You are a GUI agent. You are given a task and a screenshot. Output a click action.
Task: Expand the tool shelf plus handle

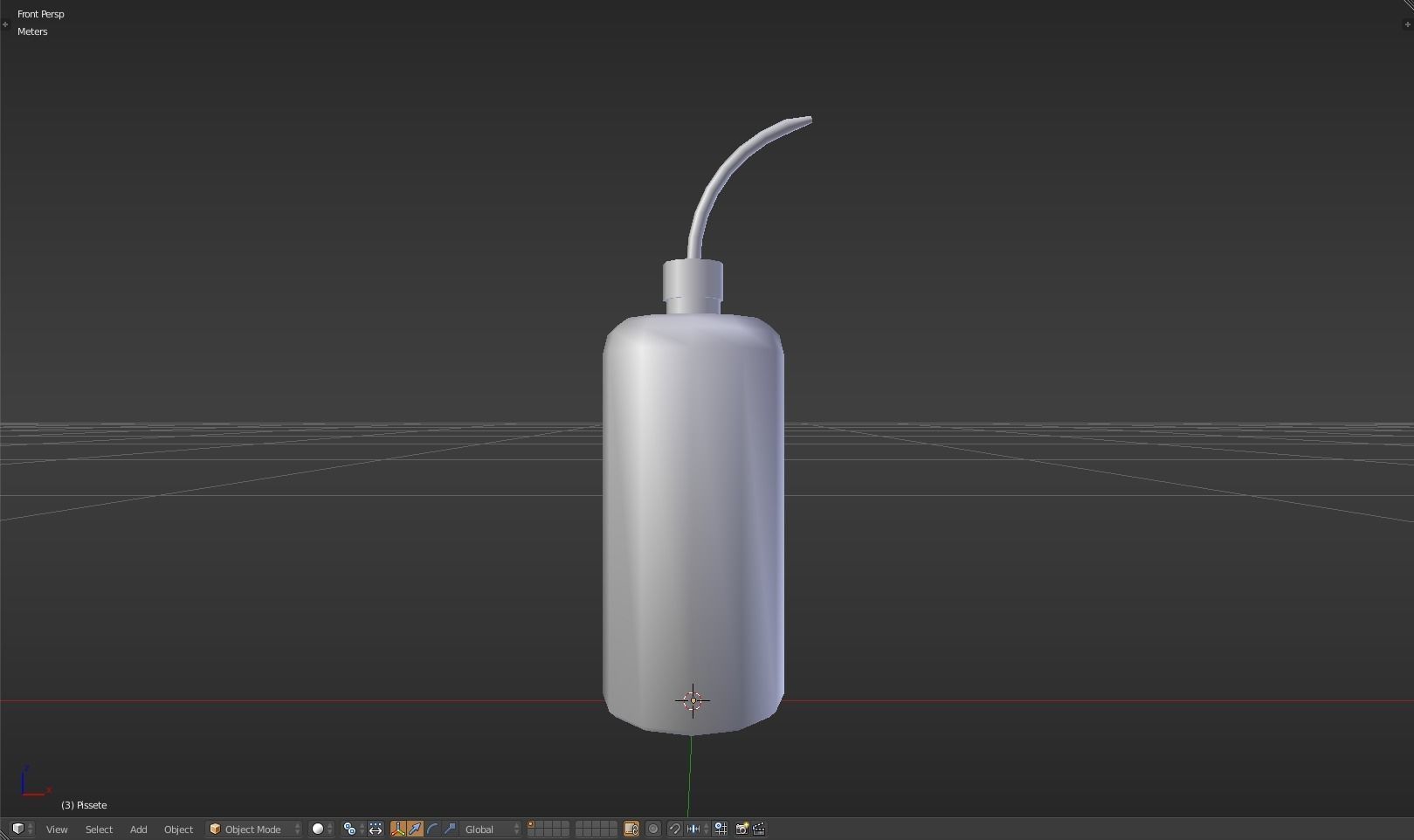(5, 24)
